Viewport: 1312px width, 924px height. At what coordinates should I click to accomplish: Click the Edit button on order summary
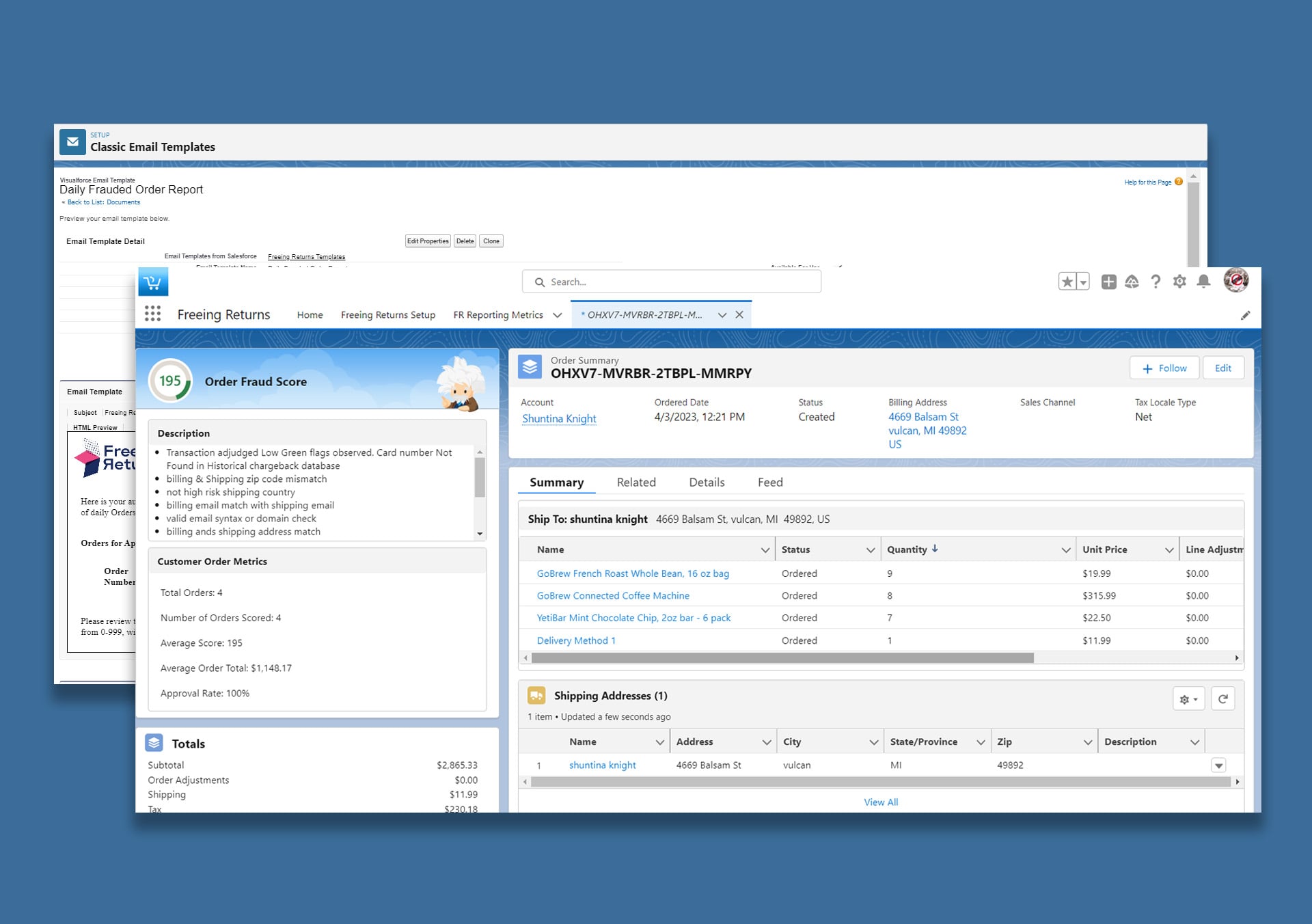click(x=1222, y=368)
